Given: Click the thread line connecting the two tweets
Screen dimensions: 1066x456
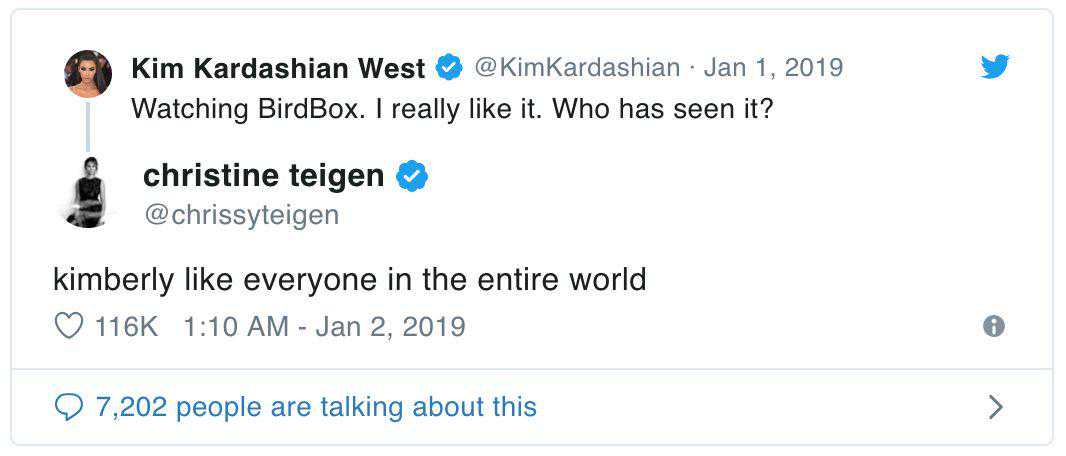Looking at the screenshot, I should click(88, 126).
